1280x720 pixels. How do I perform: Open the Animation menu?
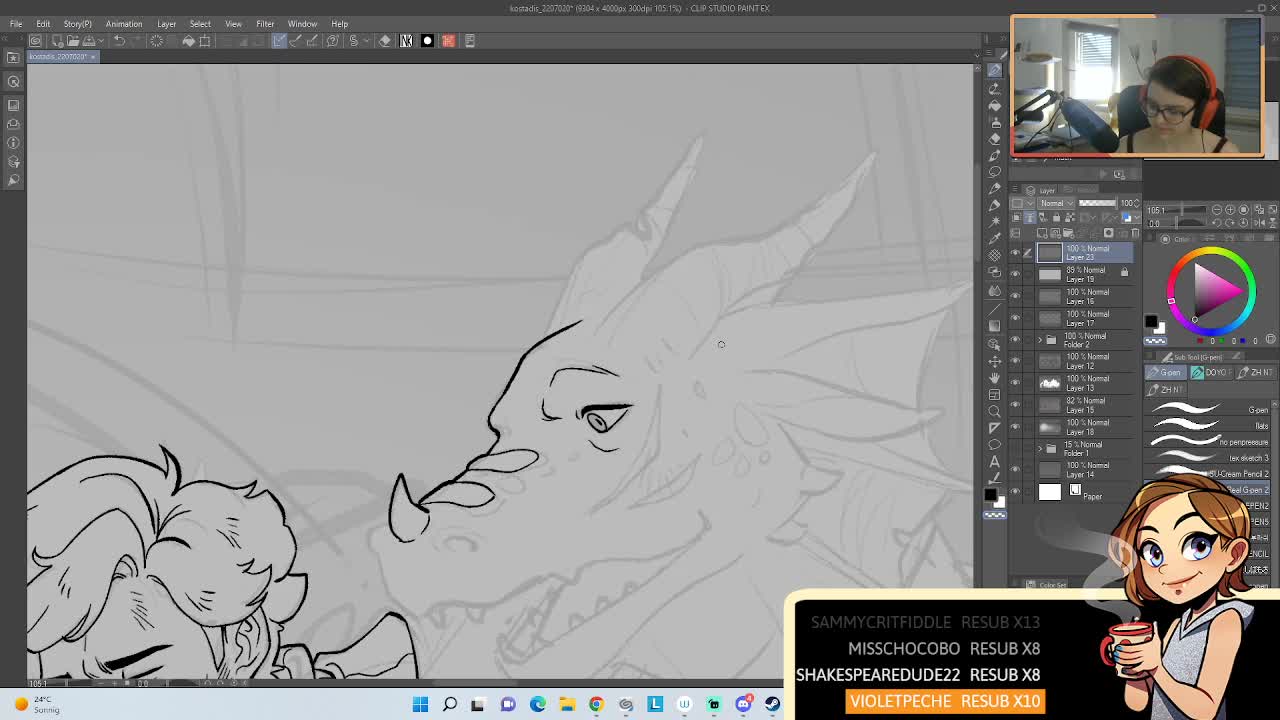tap(124, 24)
